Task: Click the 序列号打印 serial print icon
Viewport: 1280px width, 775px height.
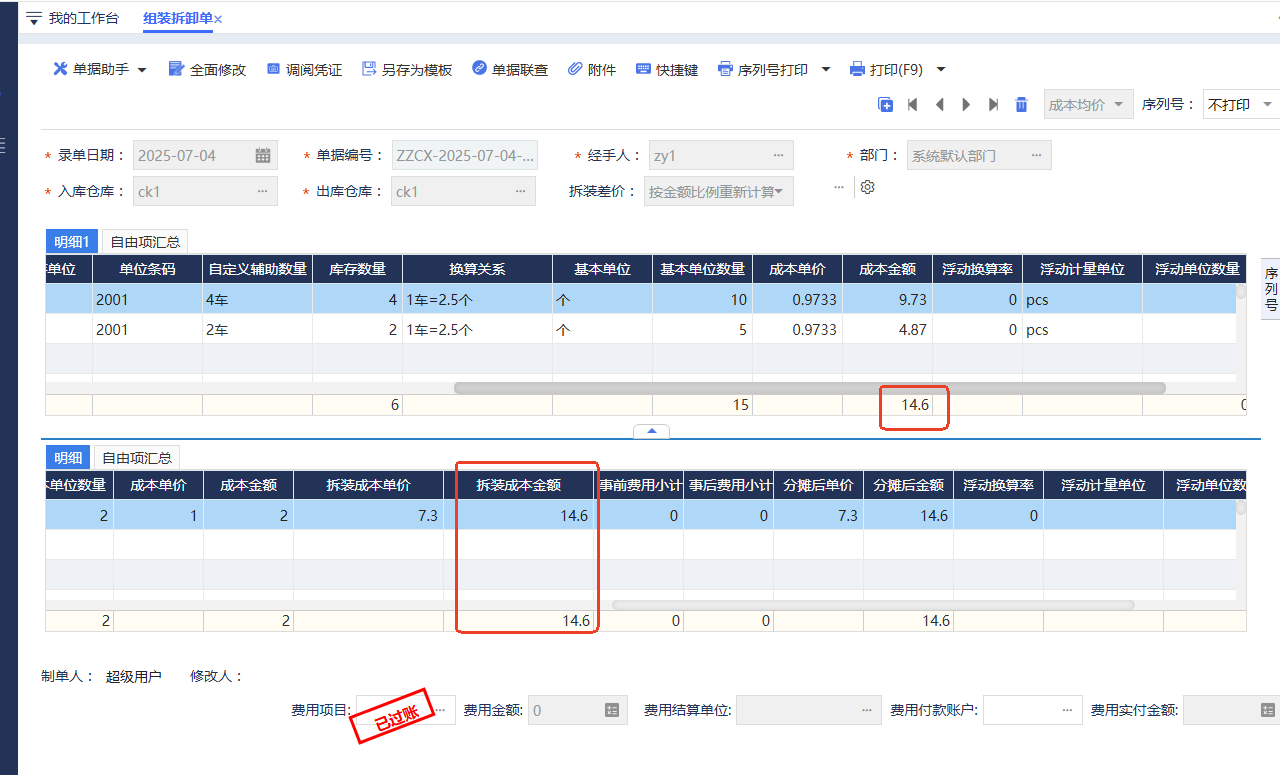Action: [726, 70]
